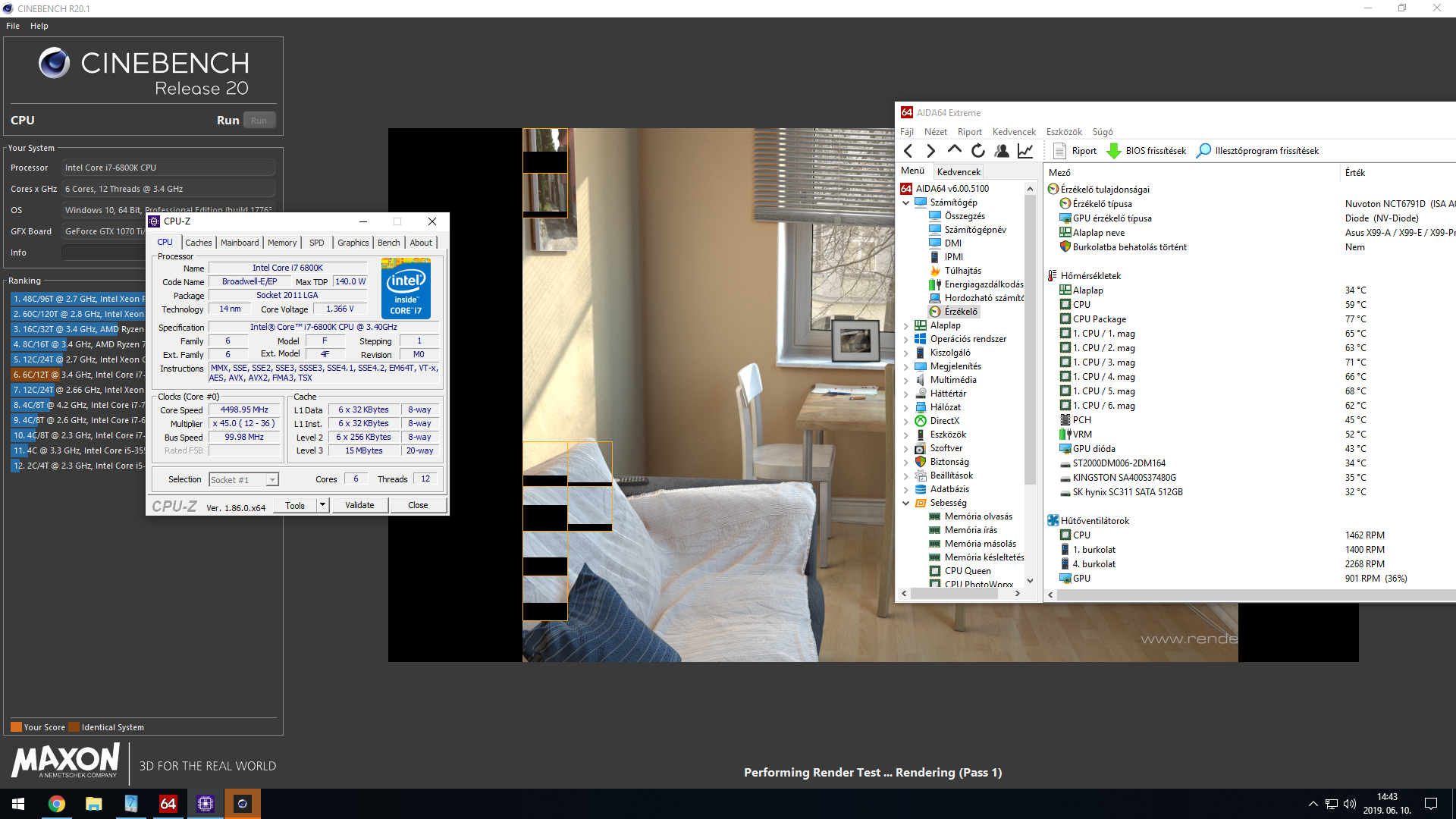Open AIDA64 user favorites icon
Screen dimensions: 1456x819
point(1002,151)
